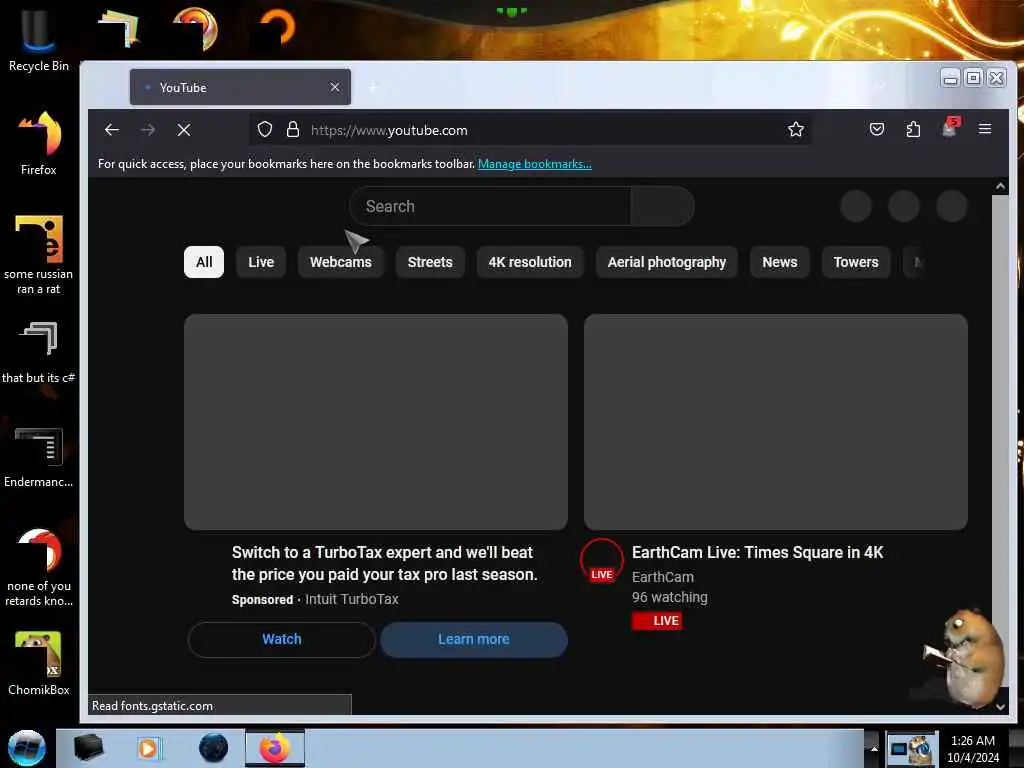Show site security via the padlock icon

[293, 129]
